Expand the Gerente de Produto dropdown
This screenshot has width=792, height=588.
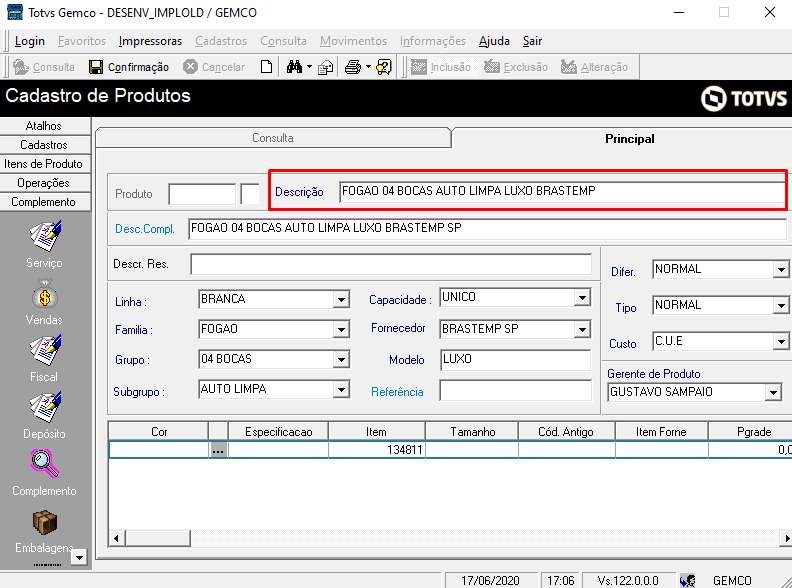[773, 392]
